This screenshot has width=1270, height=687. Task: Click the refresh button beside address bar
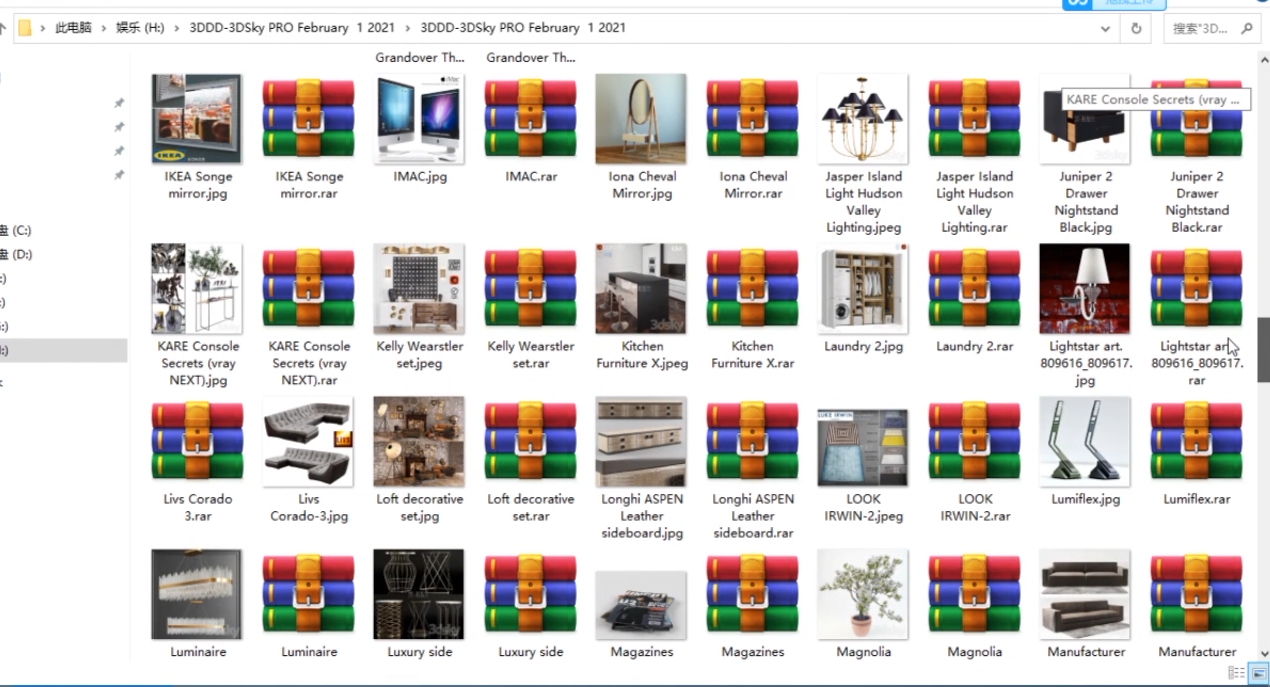(x=1136, y=28)
